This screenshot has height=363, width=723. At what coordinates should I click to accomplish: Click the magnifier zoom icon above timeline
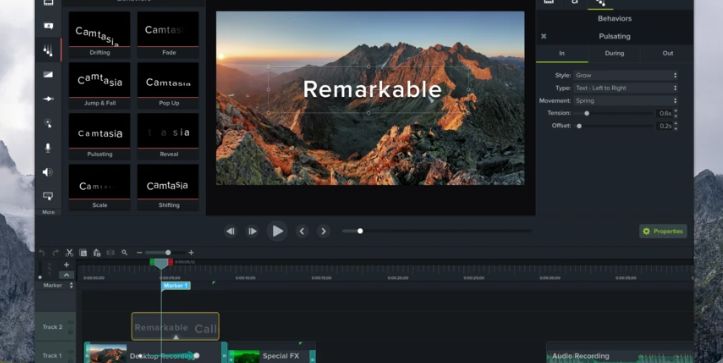[x=124, y=252]
